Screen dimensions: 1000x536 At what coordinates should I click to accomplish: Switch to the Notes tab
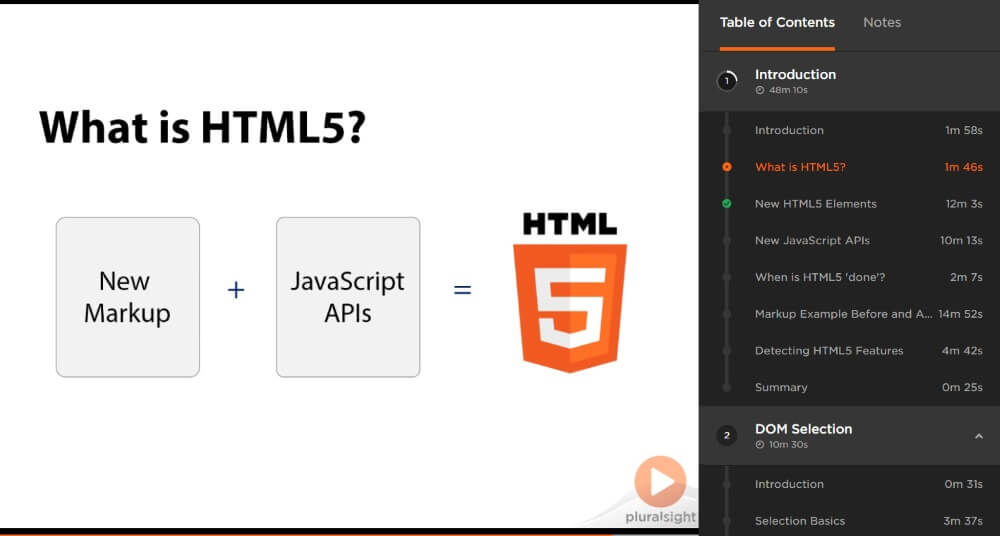click(882, 22)
